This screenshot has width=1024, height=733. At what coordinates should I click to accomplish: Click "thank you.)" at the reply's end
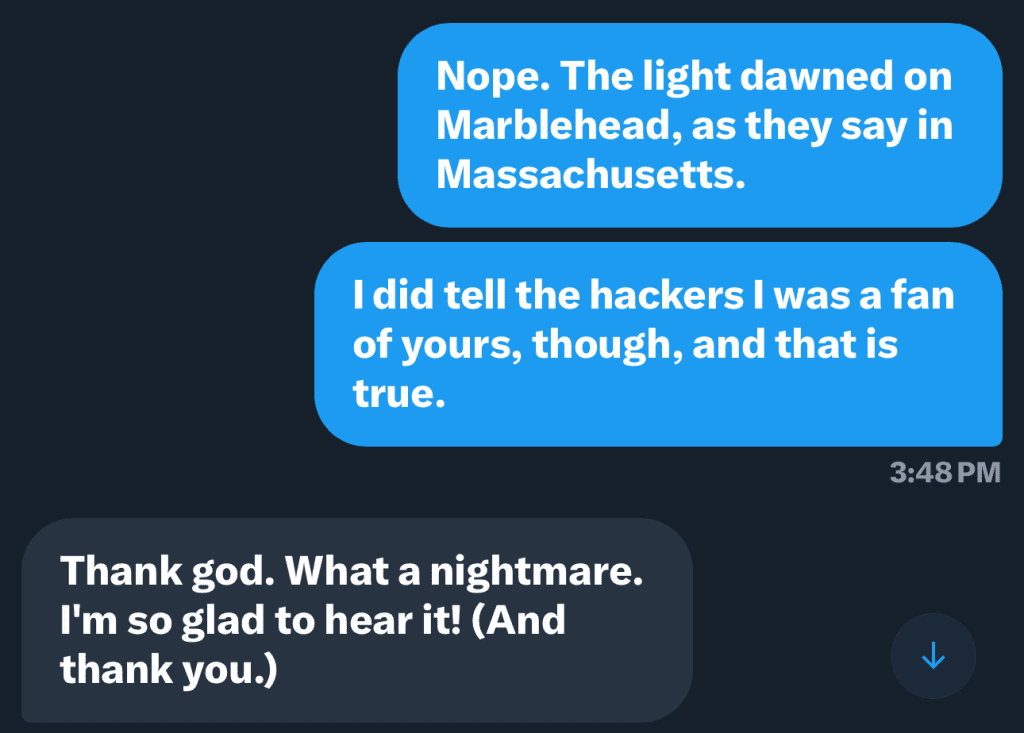click(x=168, y=669)
